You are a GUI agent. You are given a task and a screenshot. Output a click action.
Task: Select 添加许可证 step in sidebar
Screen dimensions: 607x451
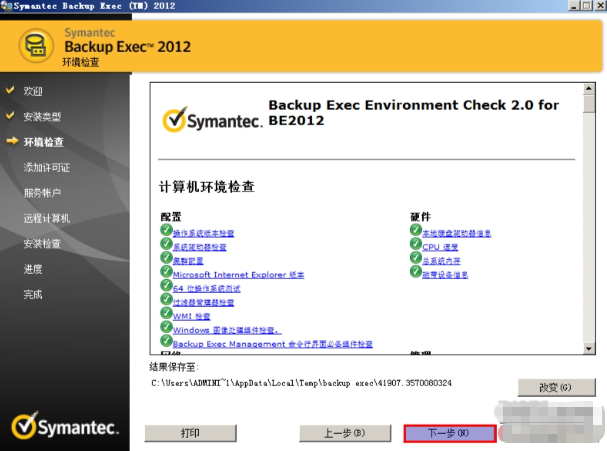[47, 167]
